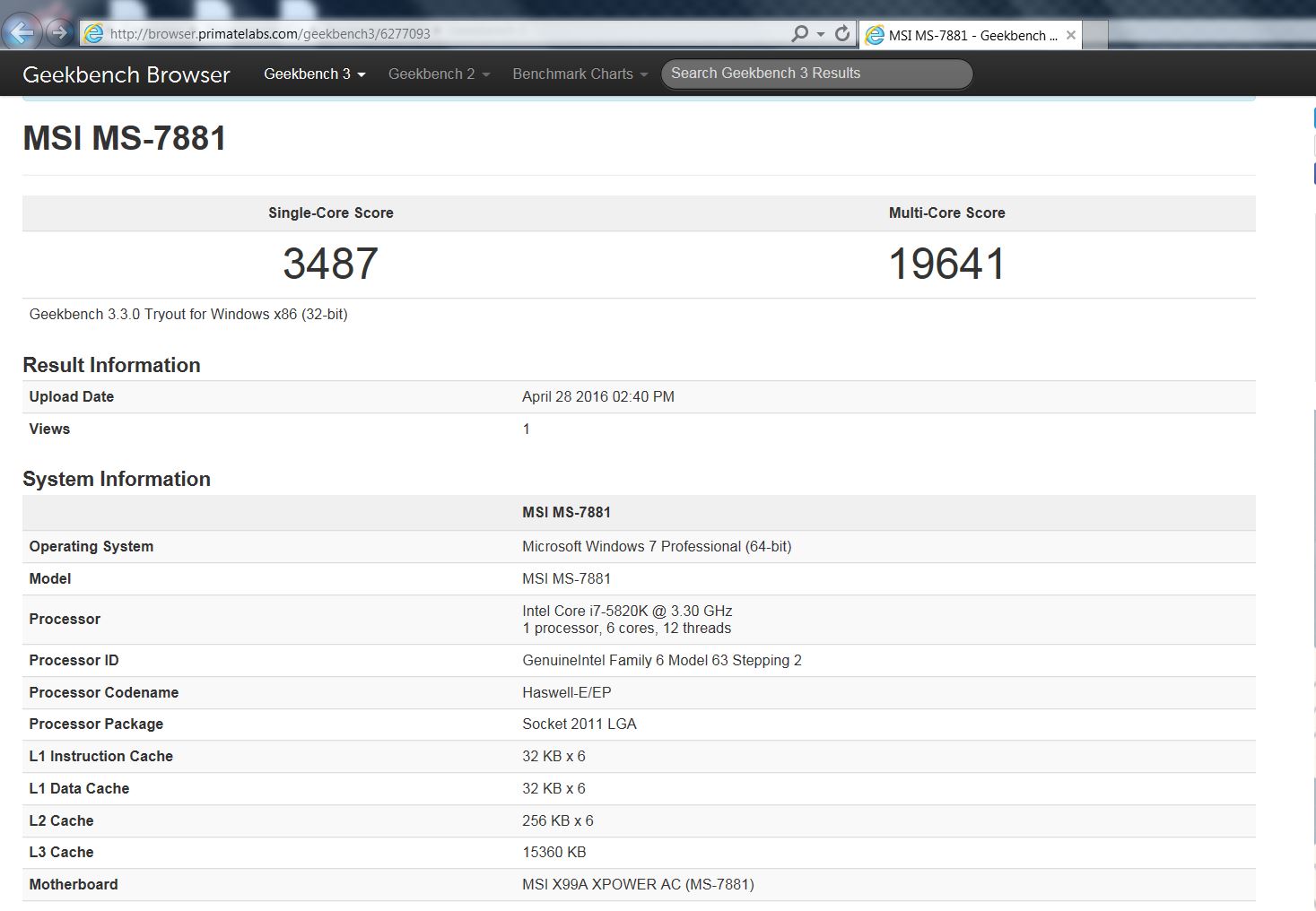Screen dimensions: 1316x911
Task: Click the Operating System label
Action: 92,546
